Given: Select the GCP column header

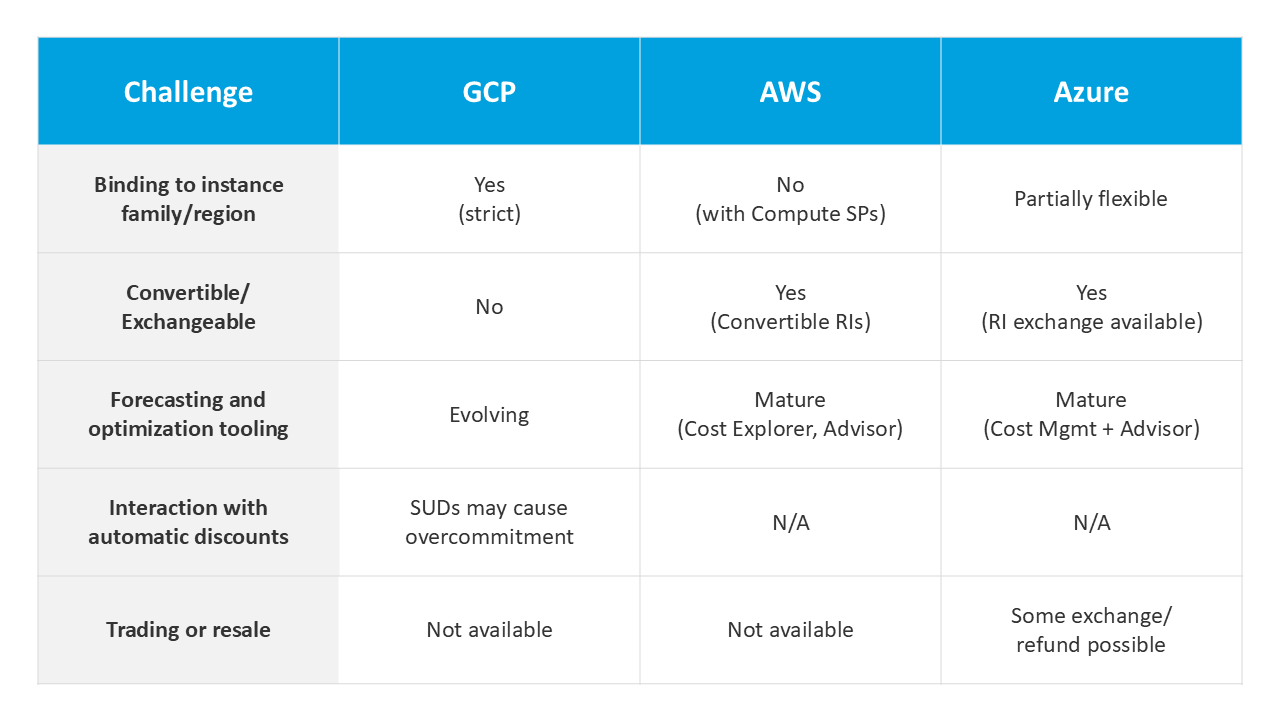Looking at the screenshot, I should click(x=489, y=92).
